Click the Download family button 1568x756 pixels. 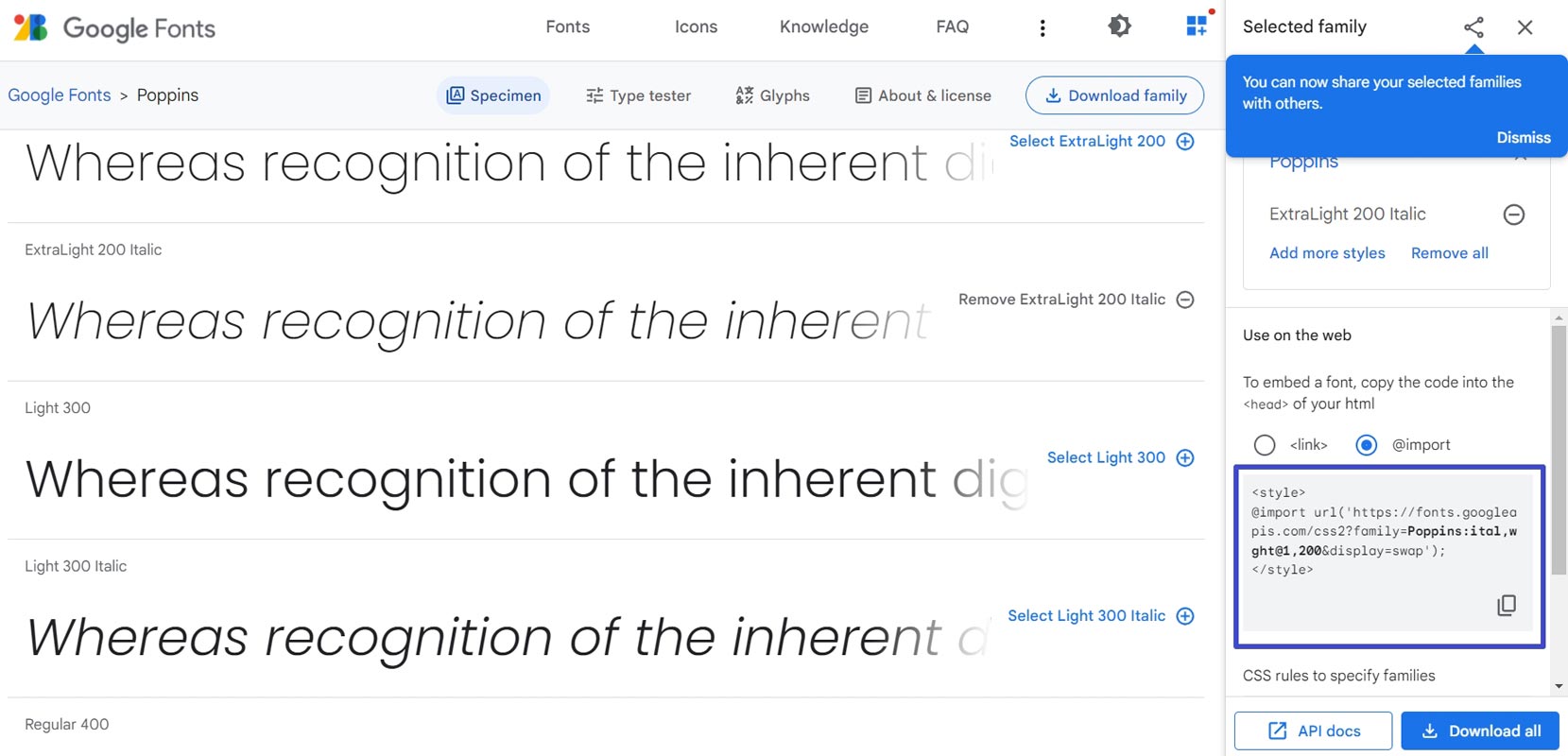pos(1114,95)
